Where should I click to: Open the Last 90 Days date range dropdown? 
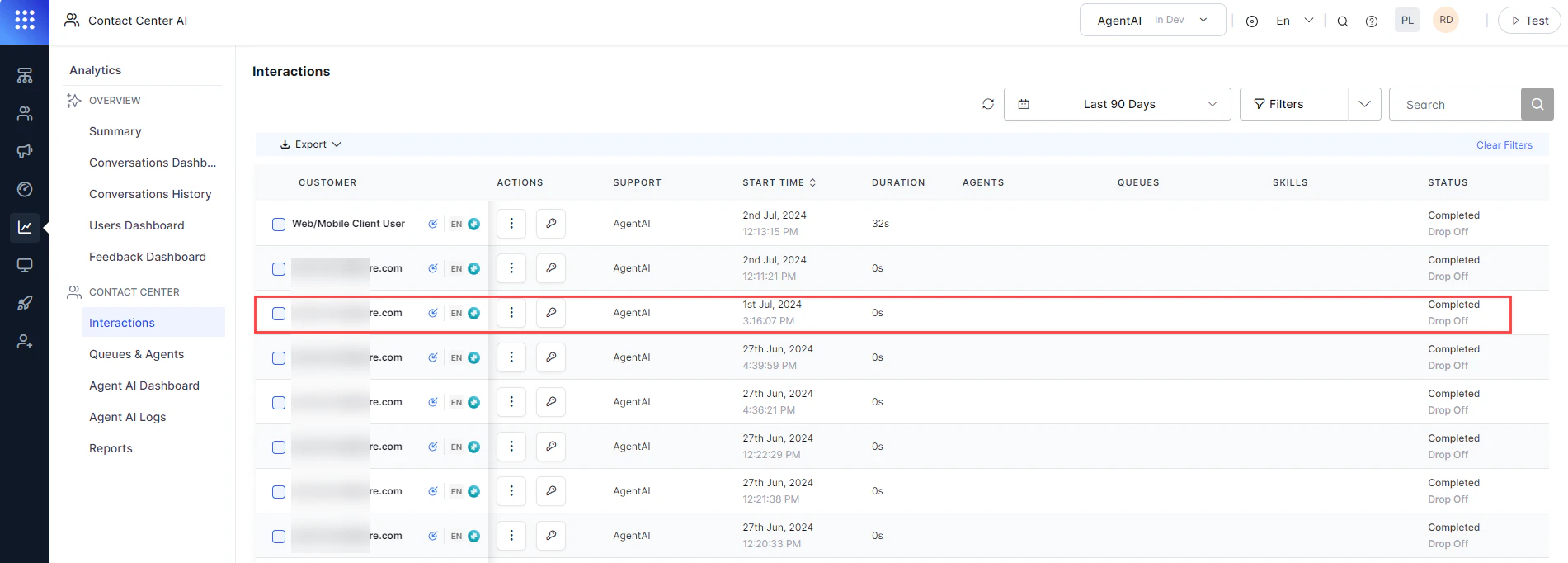[1117, 104]
